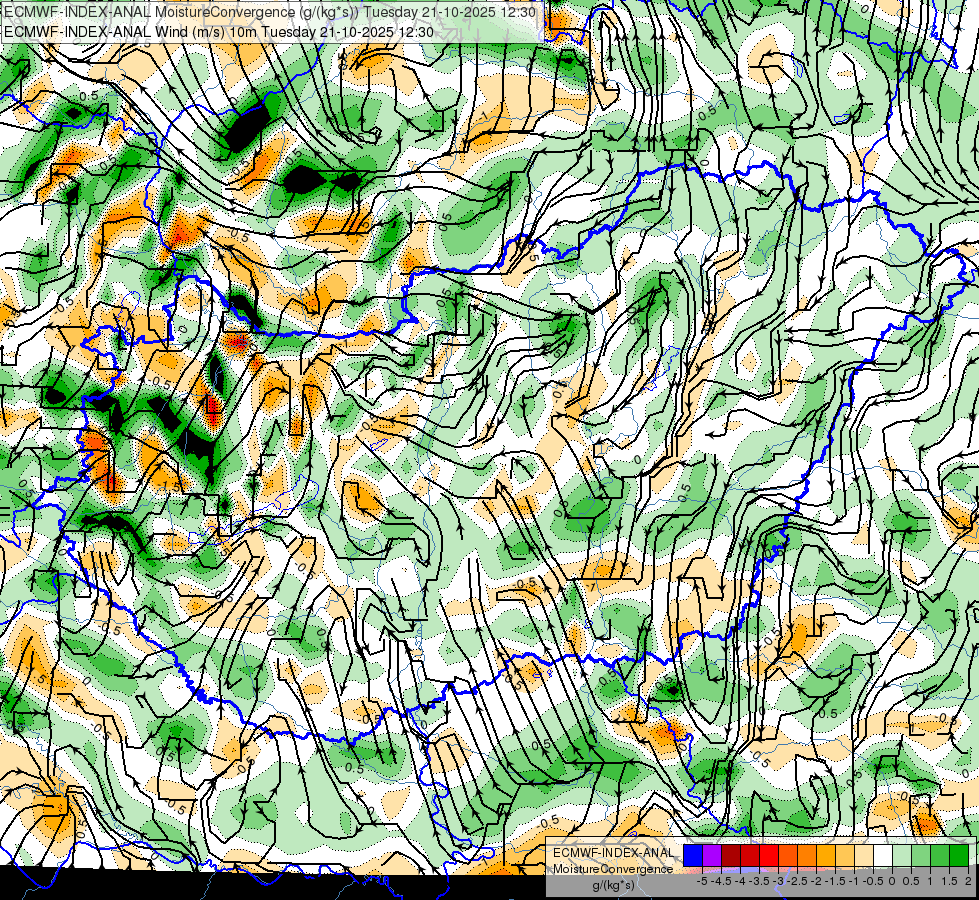The width and height of the screenshot is (979, 900).
Task: Select the dark red legend swatch (-4.5 to -4)
Action: pyautogui.click(x=731, y=856)
